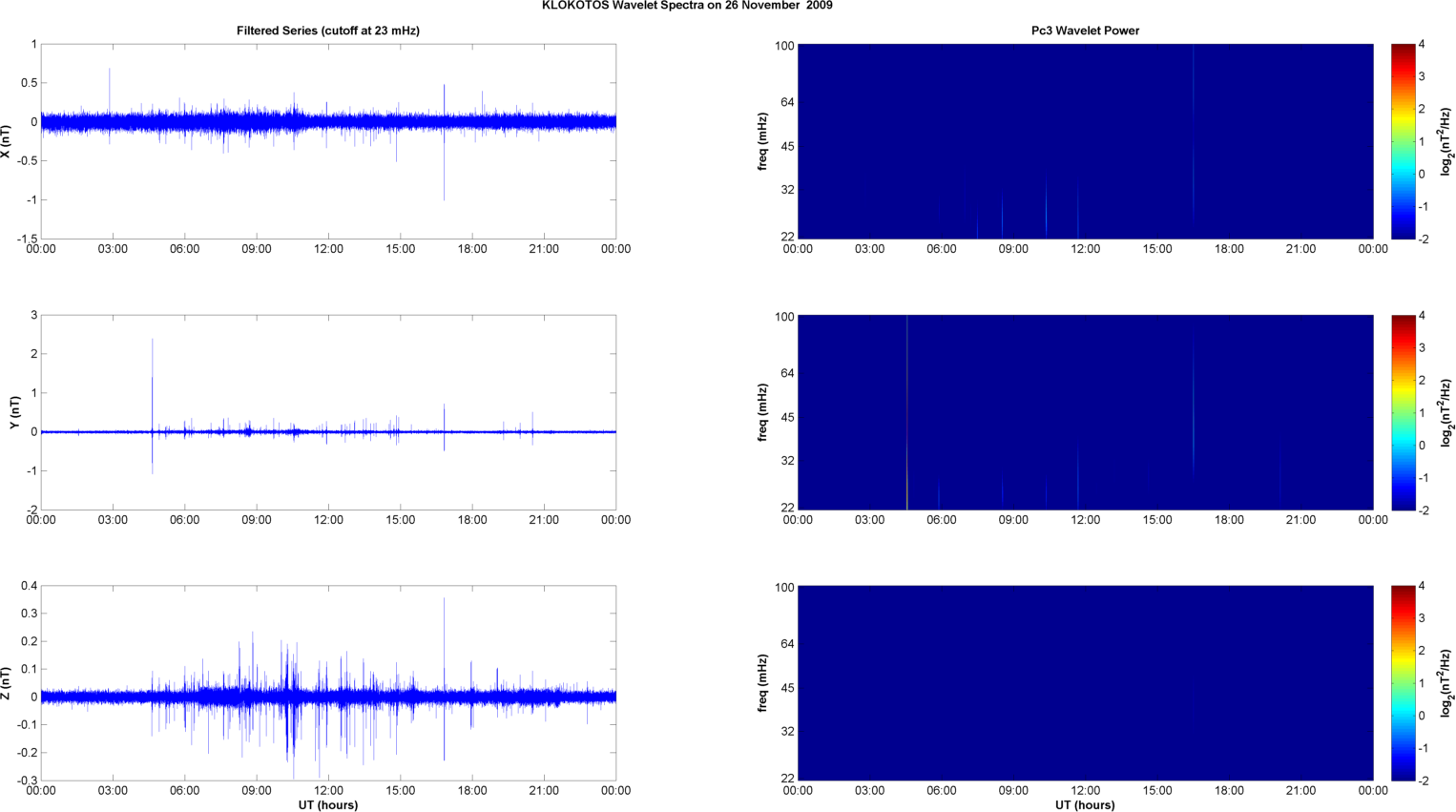Viewport: 1456px width, 812px height.
Task: Select the Filtered Series plot title
Action: tap(327, 31)
